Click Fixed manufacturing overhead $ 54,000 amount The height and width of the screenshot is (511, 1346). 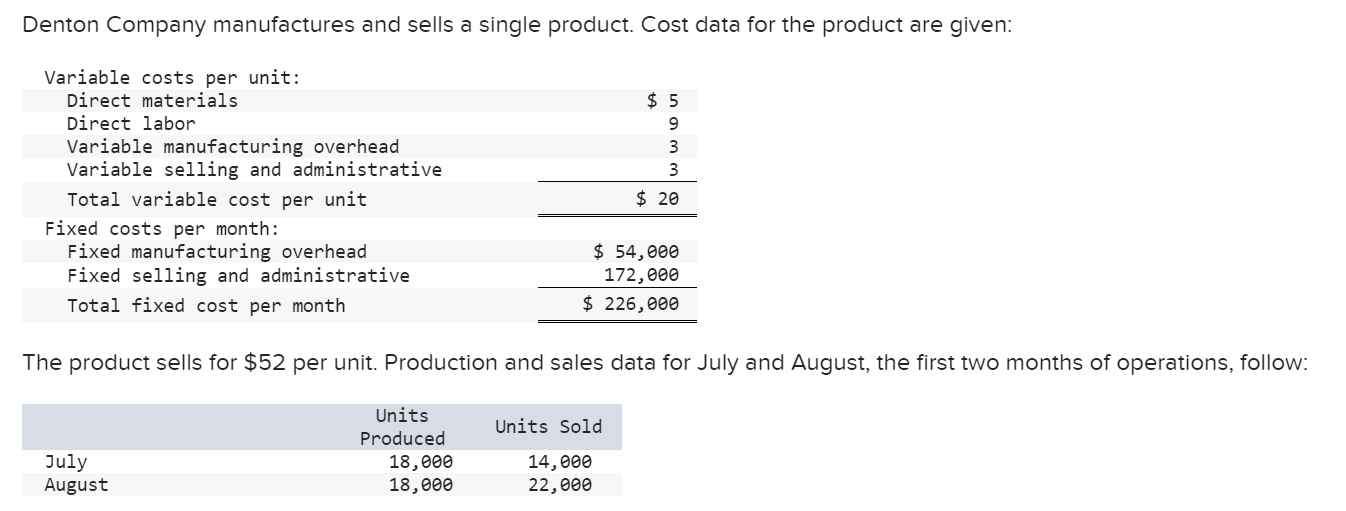click(637, 252)
